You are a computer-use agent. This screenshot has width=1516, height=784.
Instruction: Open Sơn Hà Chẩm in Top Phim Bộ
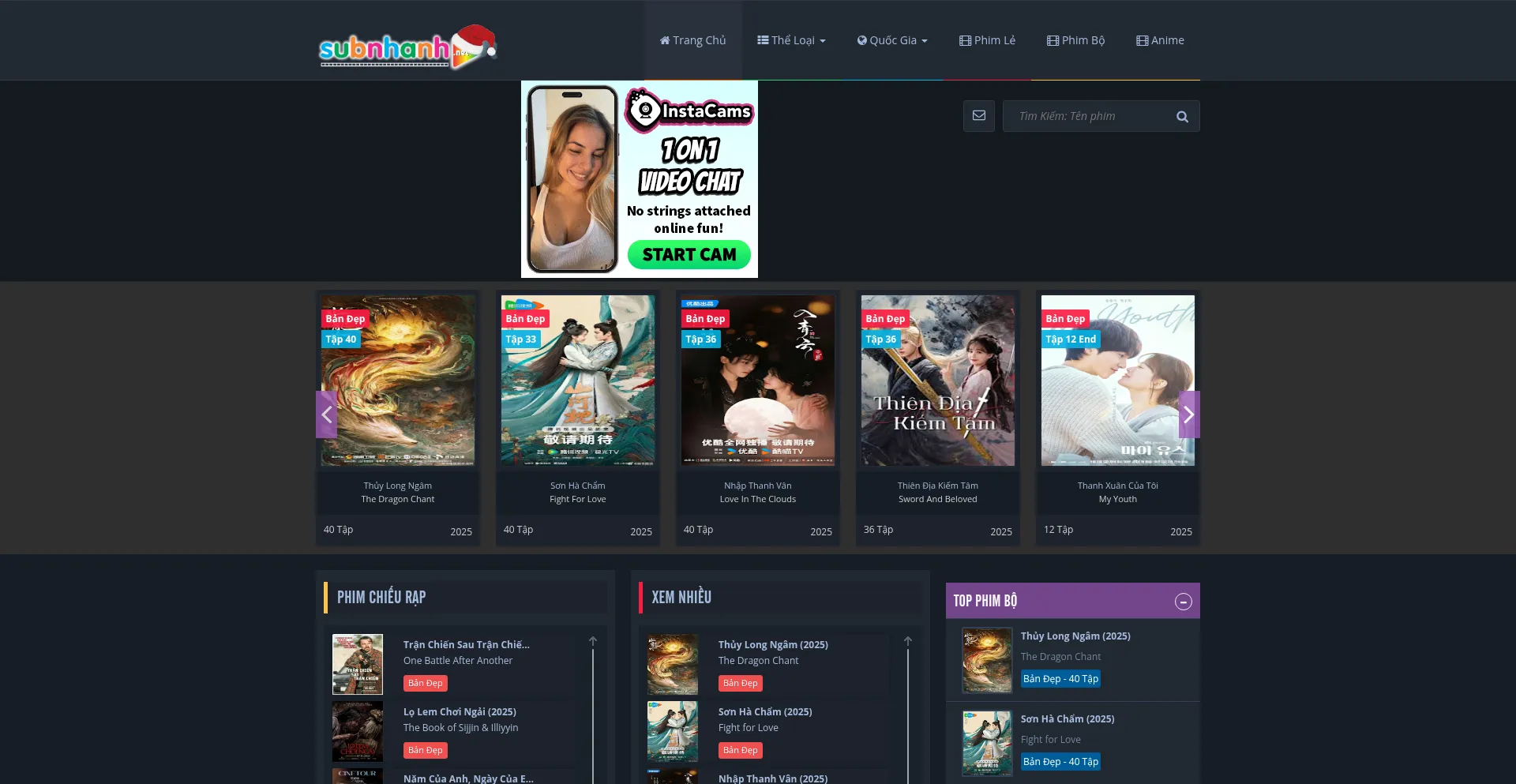[x=1067, y=718]
